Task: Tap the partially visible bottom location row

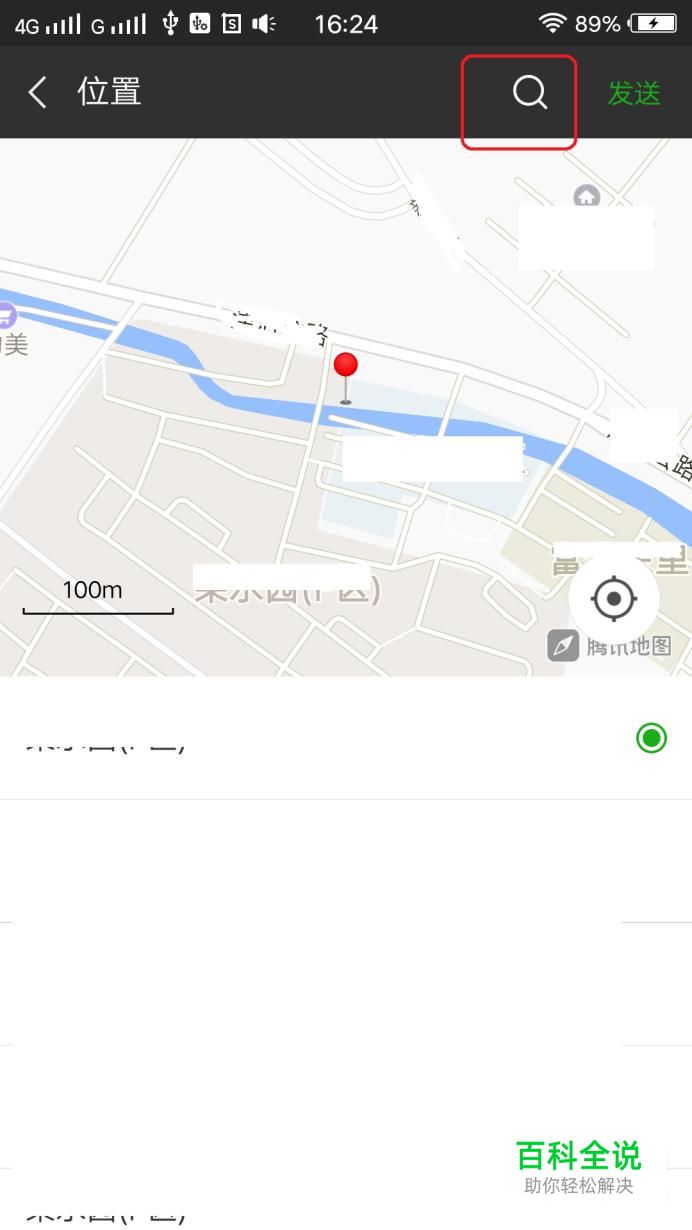Action: [x=346, y=1200]
